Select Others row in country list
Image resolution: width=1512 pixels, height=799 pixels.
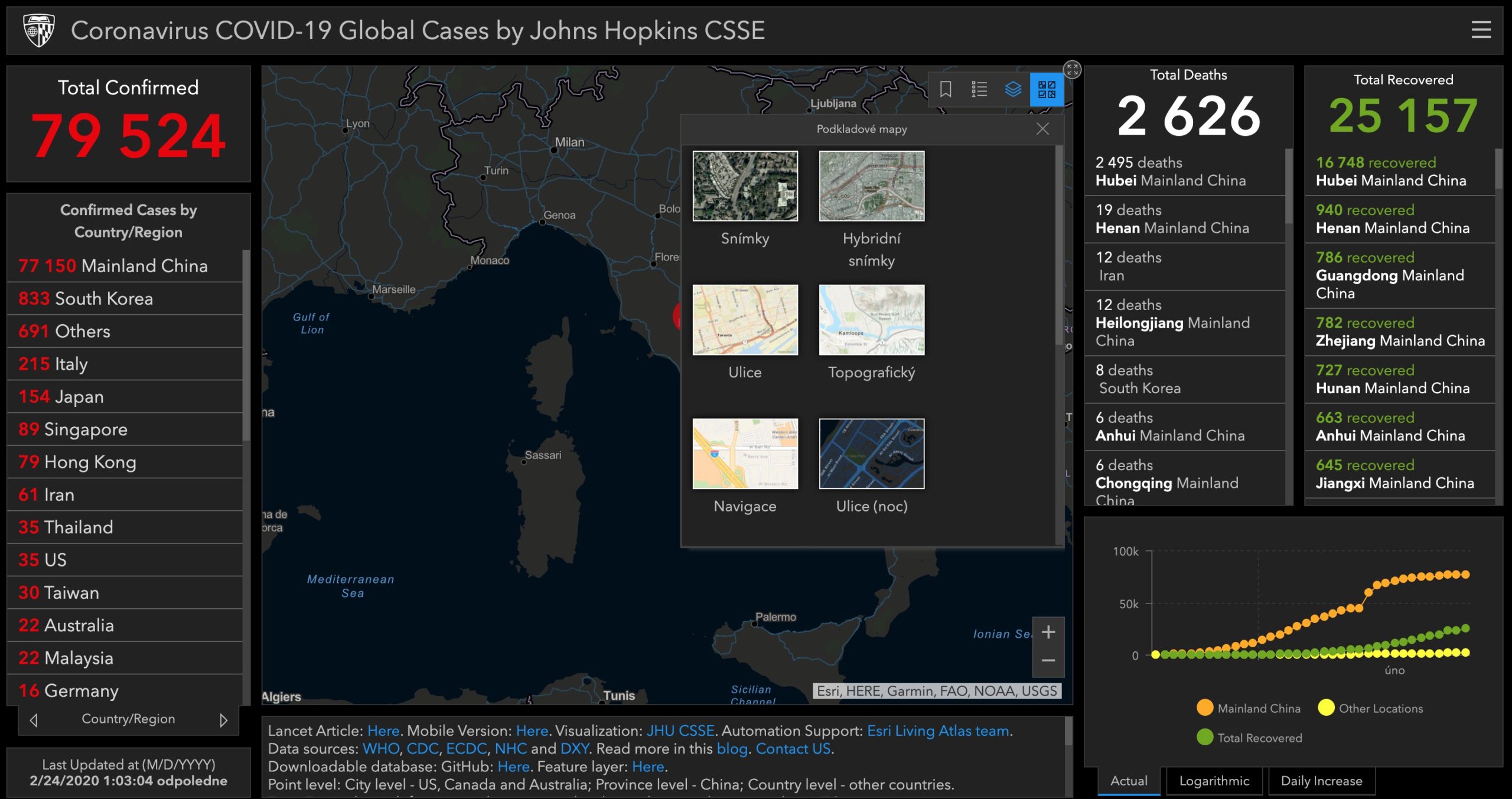point(125,331)
